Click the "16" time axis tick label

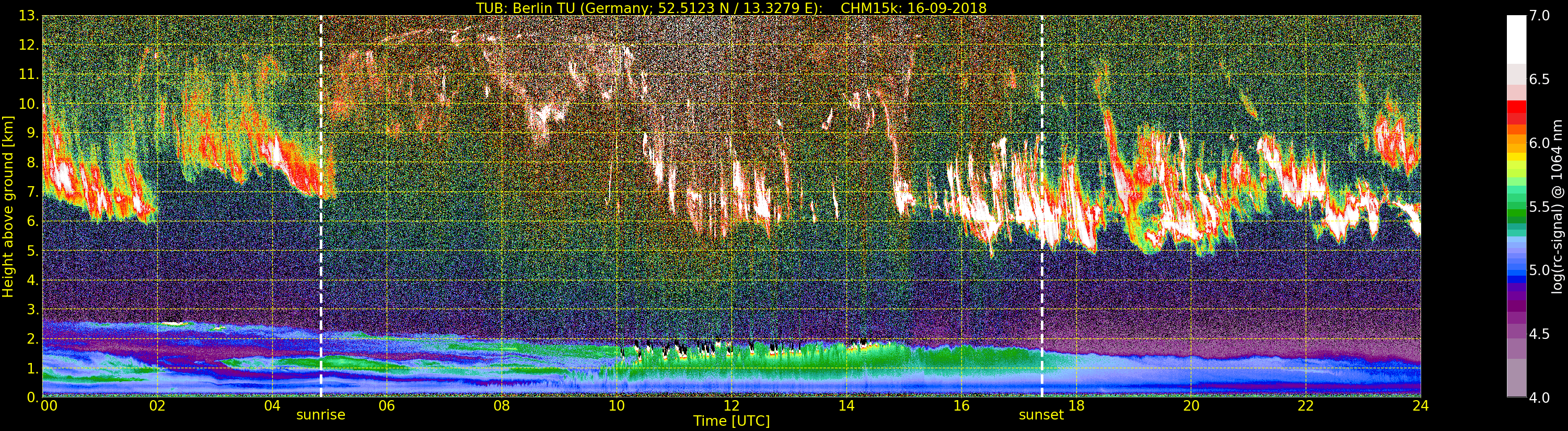tap(961, 405)
